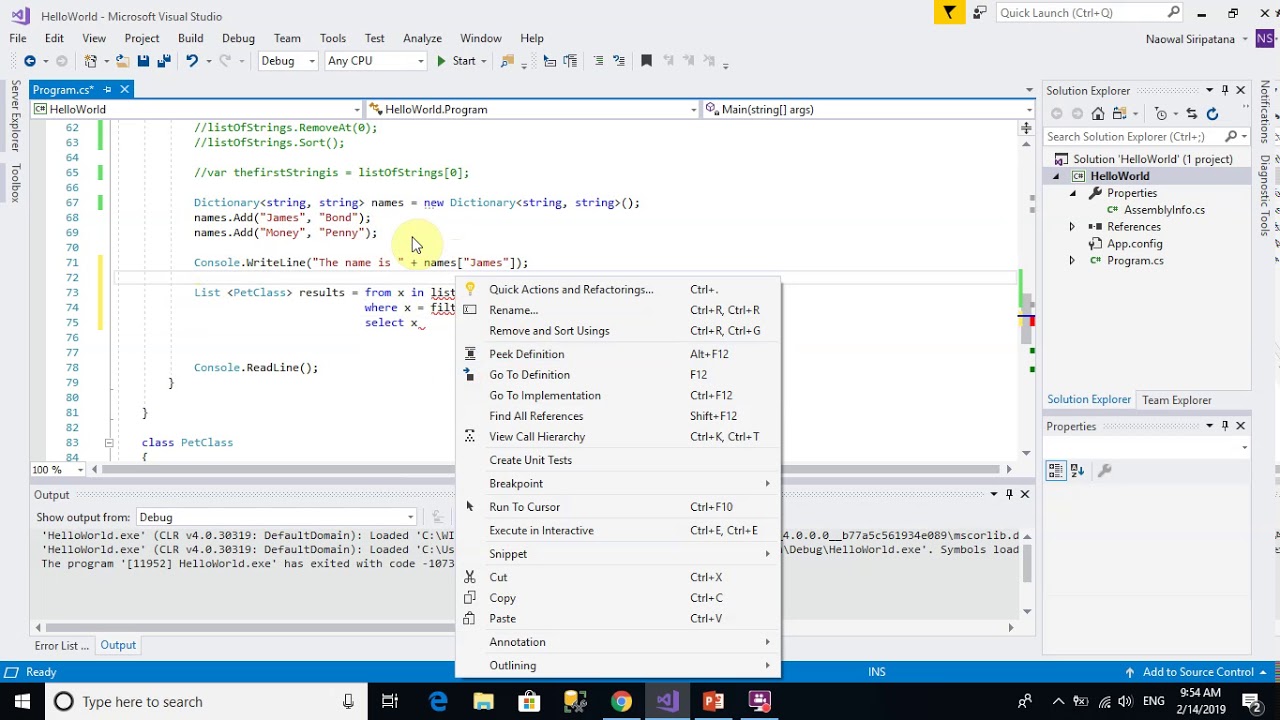This screenshot has height=720, width=1280.
Task: Switch to the Error List tab
Action: (x=62, y=646)
